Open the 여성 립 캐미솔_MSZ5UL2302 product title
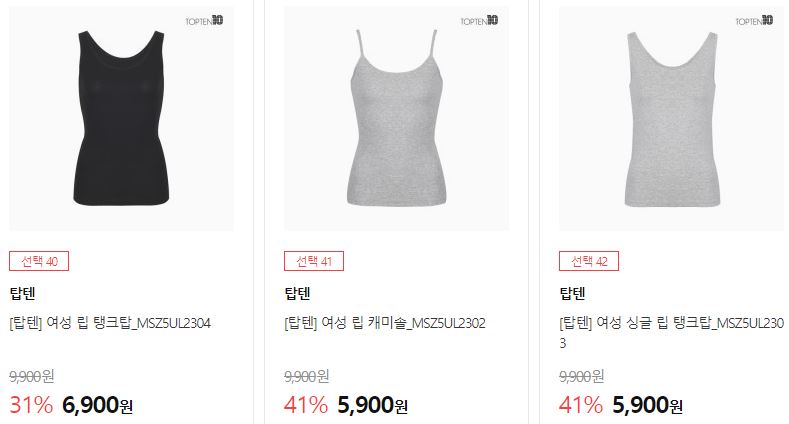Screen dimensions: 789x424 (x=385, y=323)
